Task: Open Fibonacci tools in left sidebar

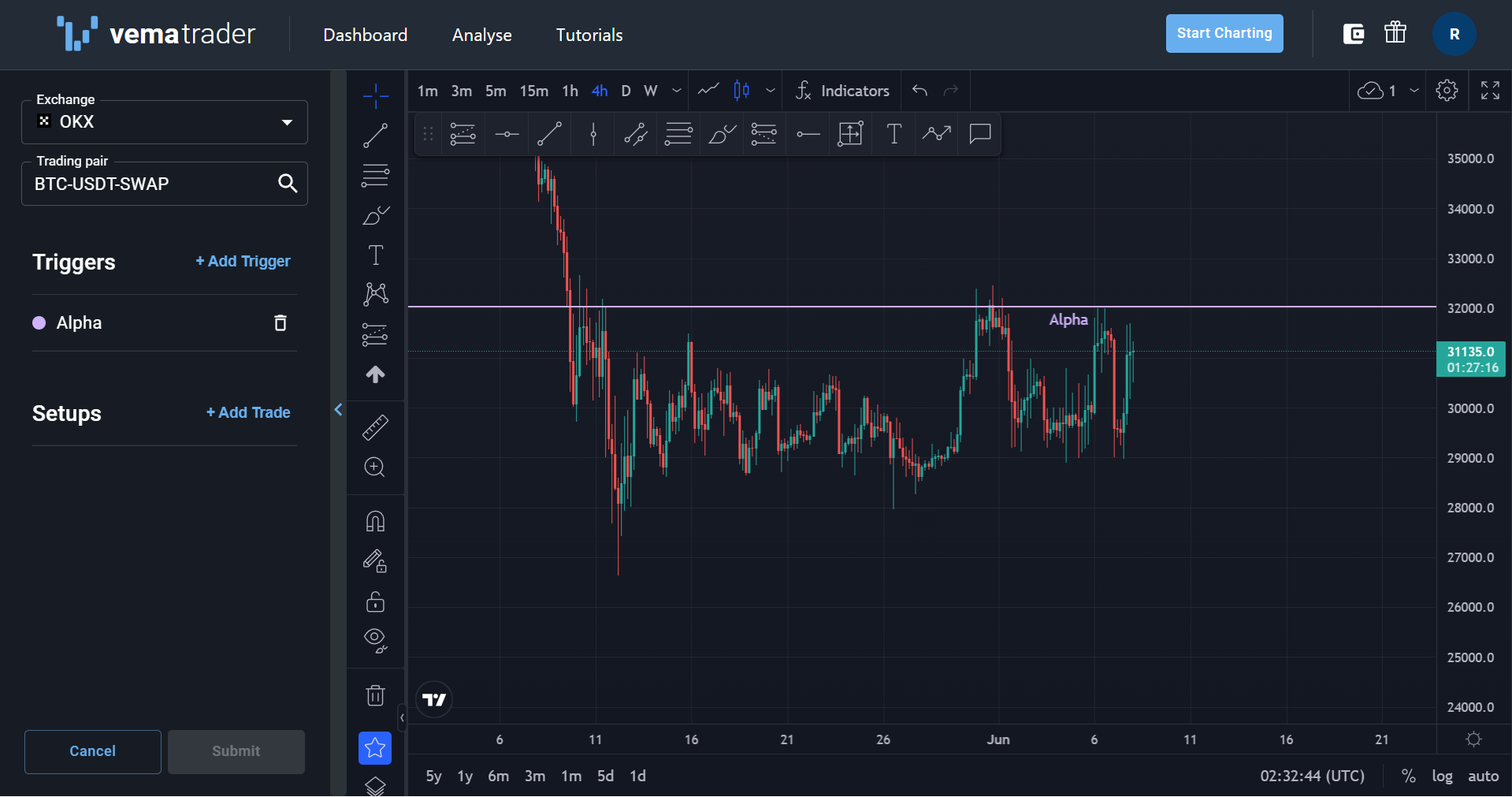Action: (x=376, y=175)
